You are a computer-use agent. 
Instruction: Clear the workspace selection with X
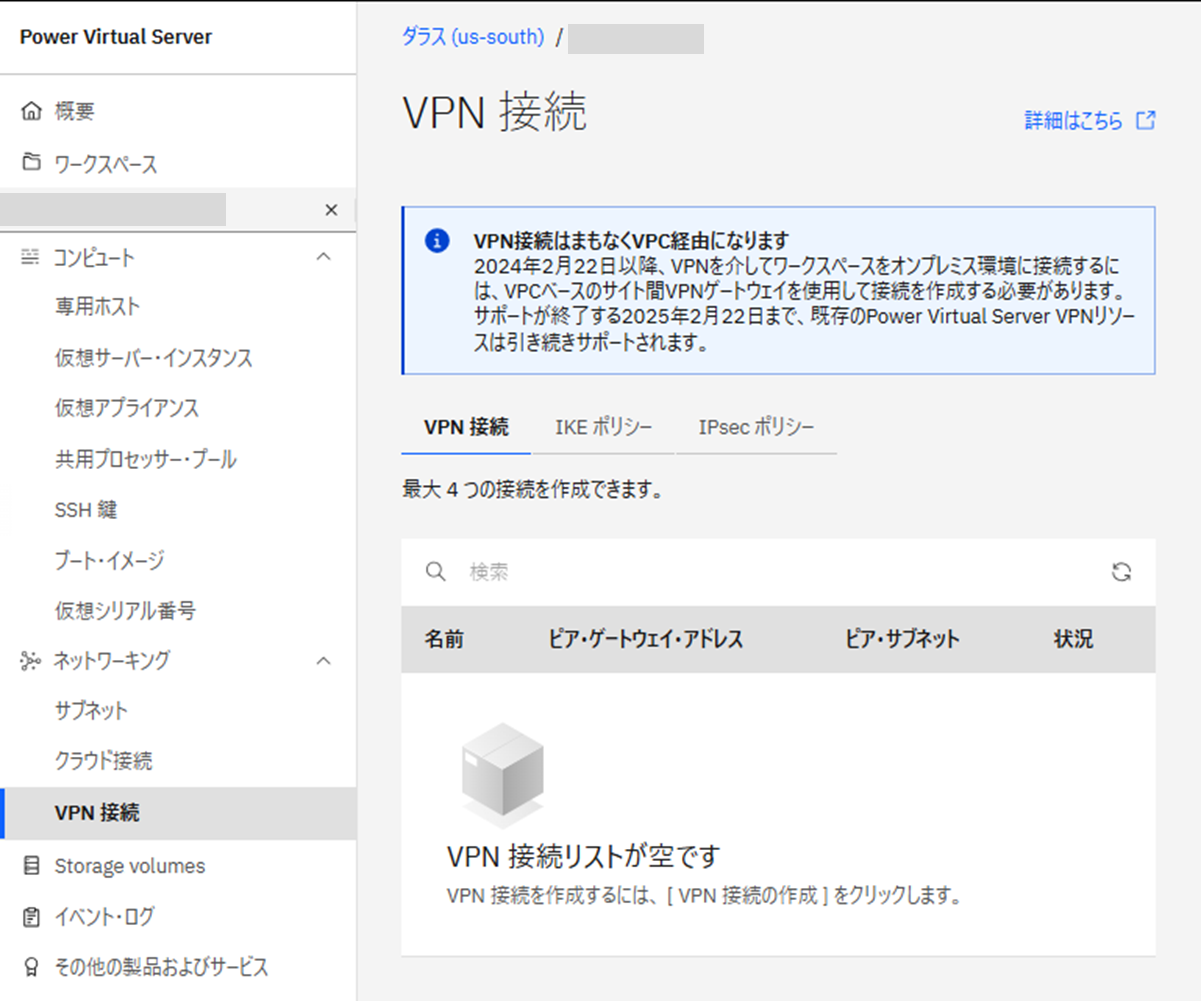[x=331, y=210]
